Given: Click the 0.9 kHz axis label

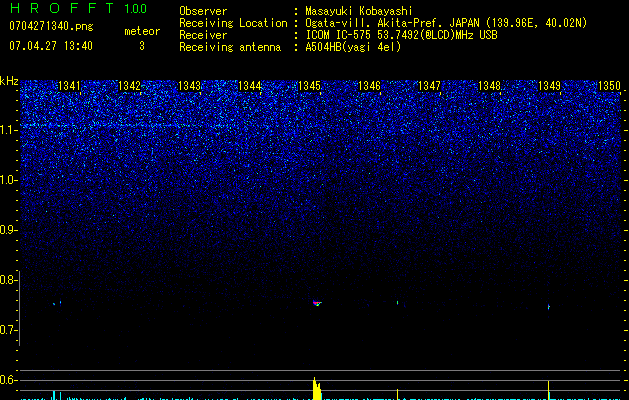Looking at the screenshot, I should click(x=8, y=230).
